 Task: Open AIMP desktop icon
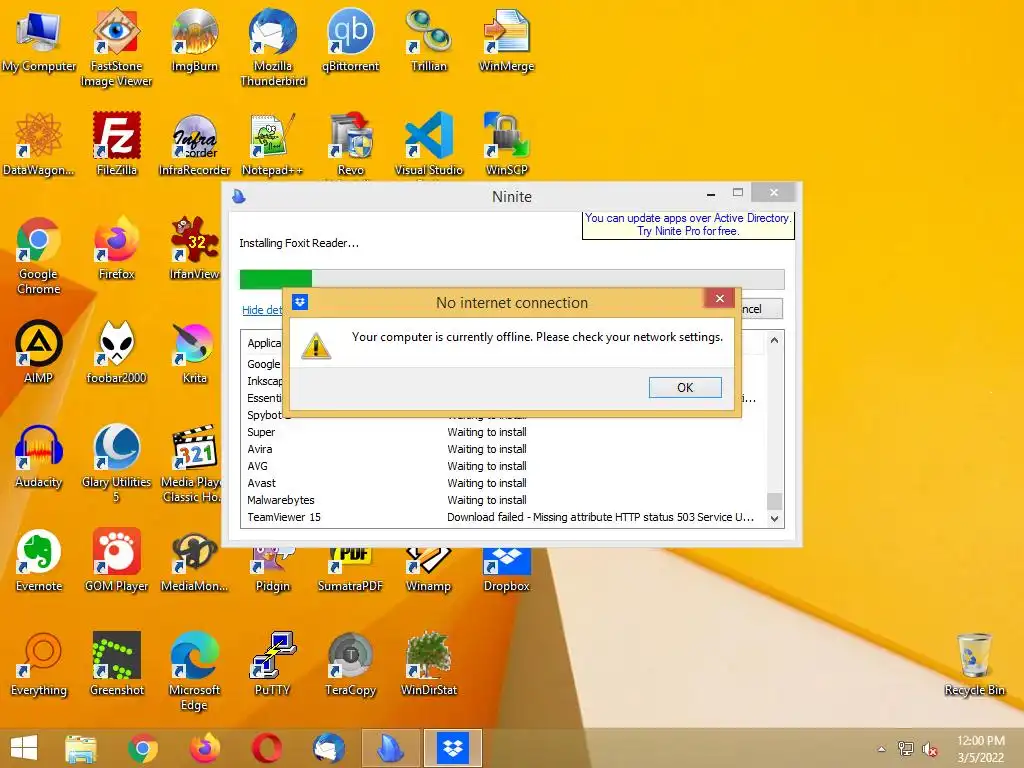click(x=39, y=353)
